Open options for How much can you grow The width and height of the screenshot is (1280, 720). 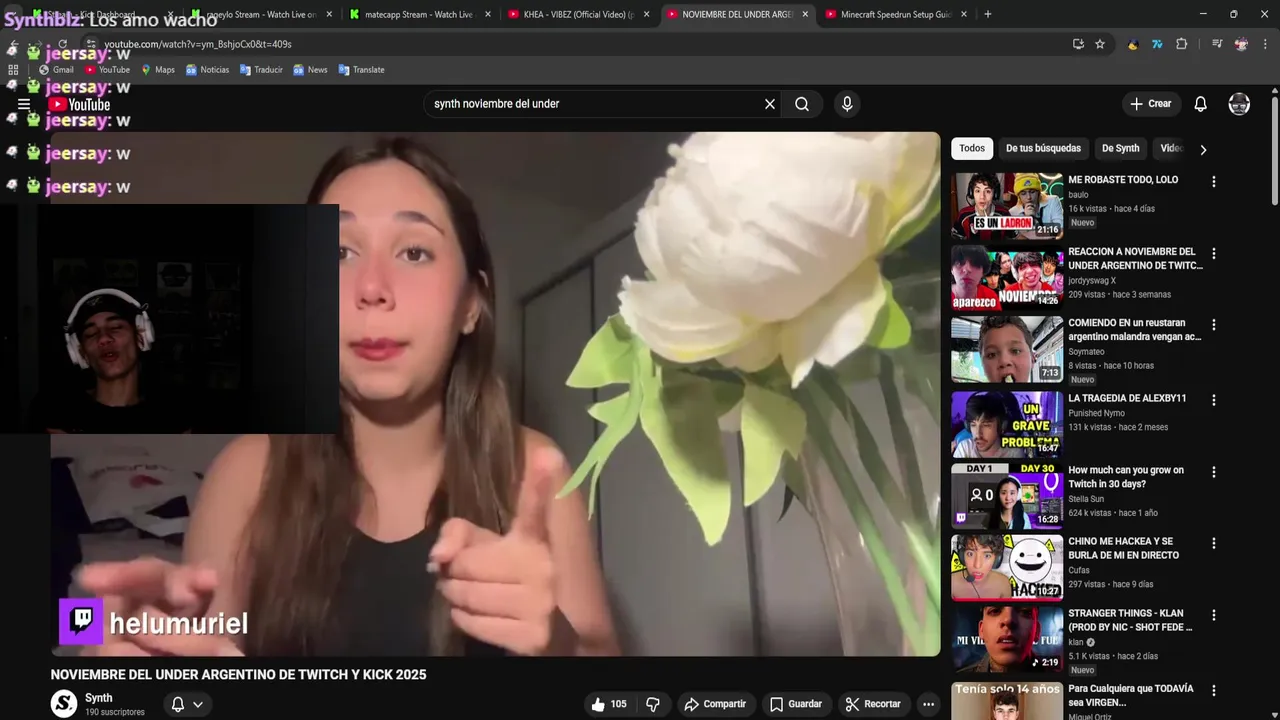click(1213, 472)
